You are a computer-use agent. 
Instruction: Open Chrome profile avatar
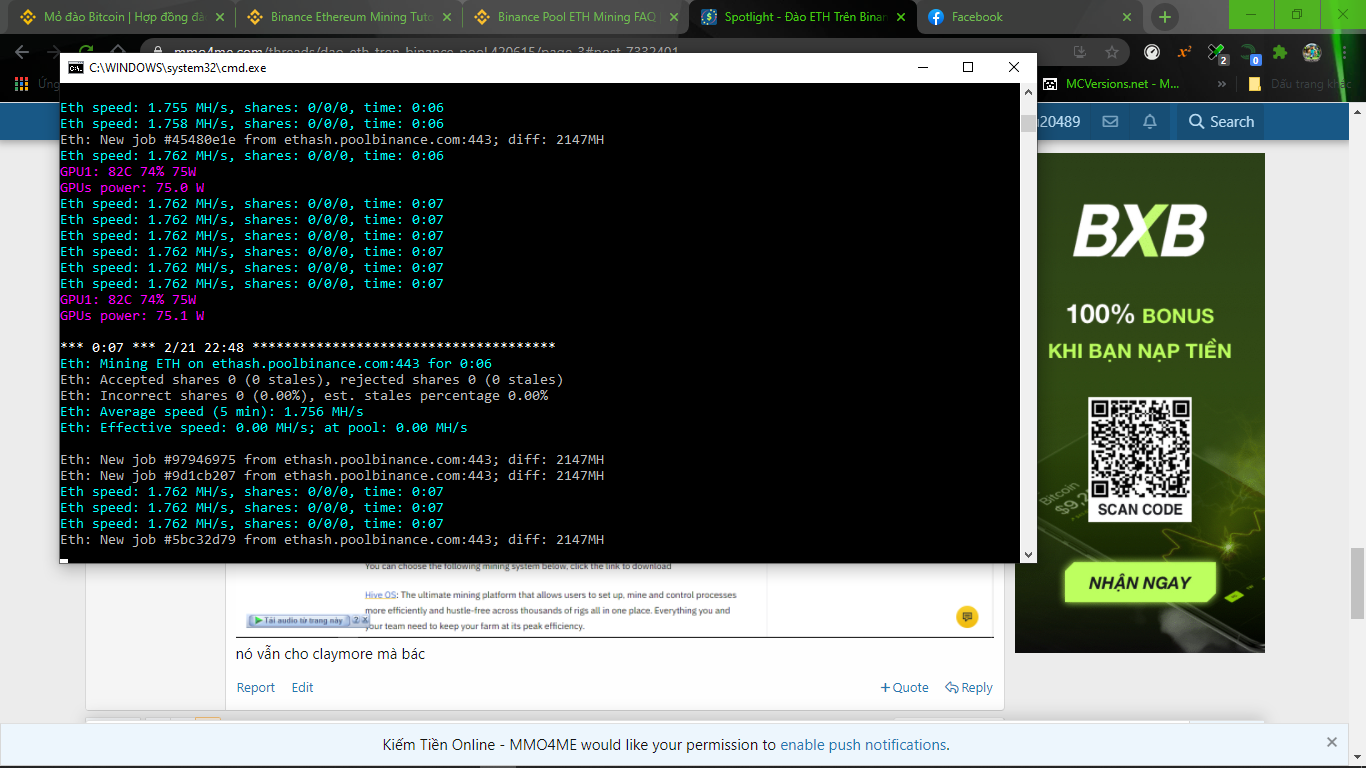coord(1312,52)
